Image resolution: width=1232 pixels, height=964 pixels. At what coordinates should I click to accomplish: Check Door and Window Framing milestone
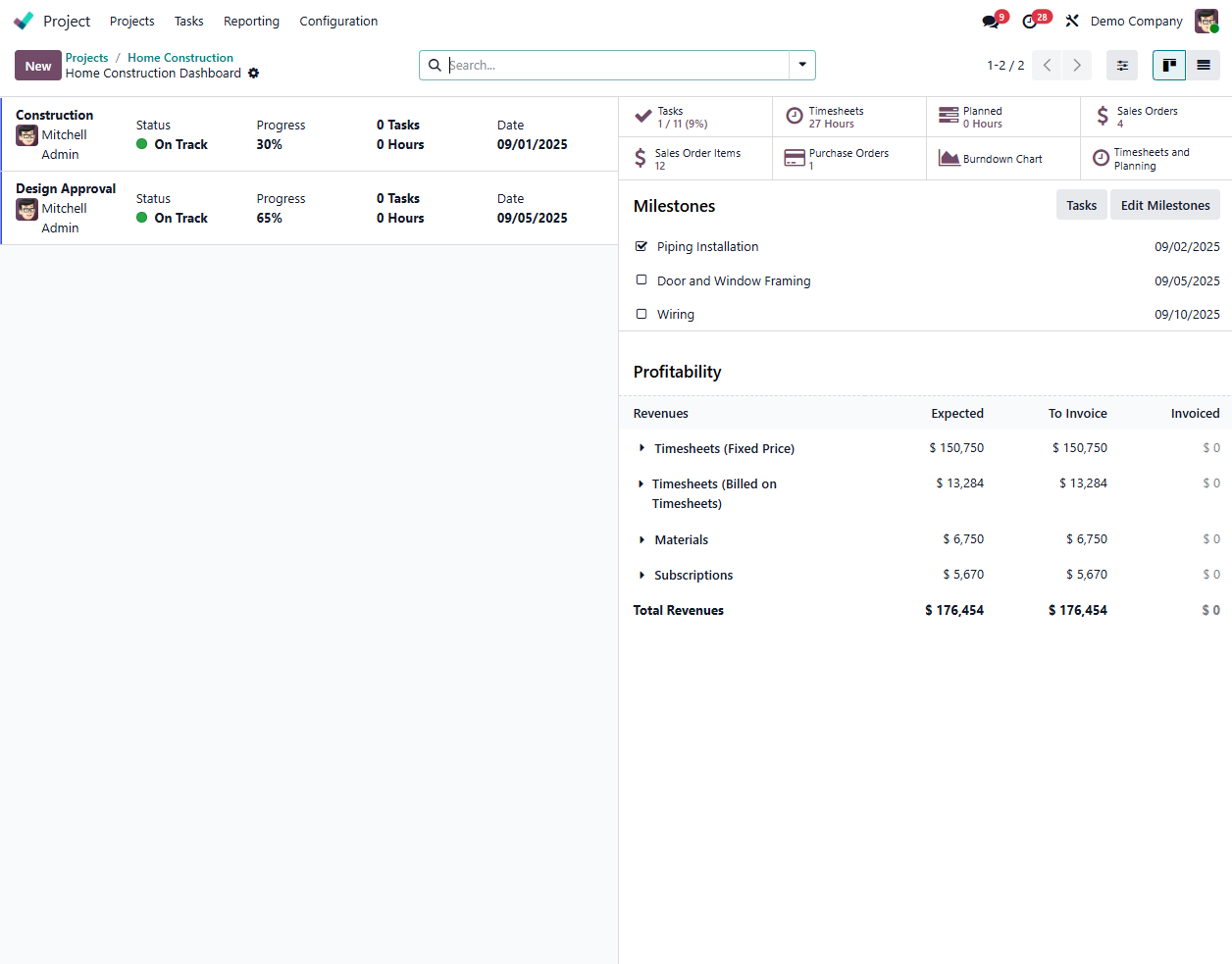[x=642, y=280]
